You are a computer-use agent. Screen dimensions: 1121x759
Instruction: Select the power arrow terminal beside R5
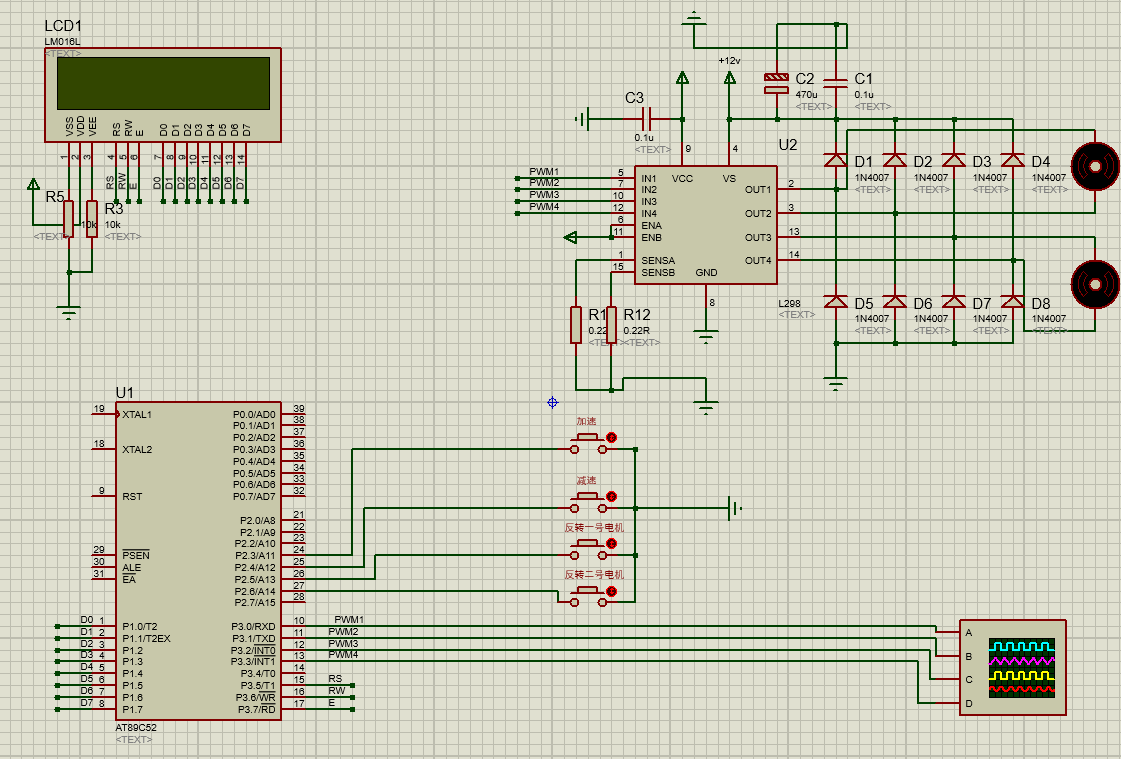(33, 184)
